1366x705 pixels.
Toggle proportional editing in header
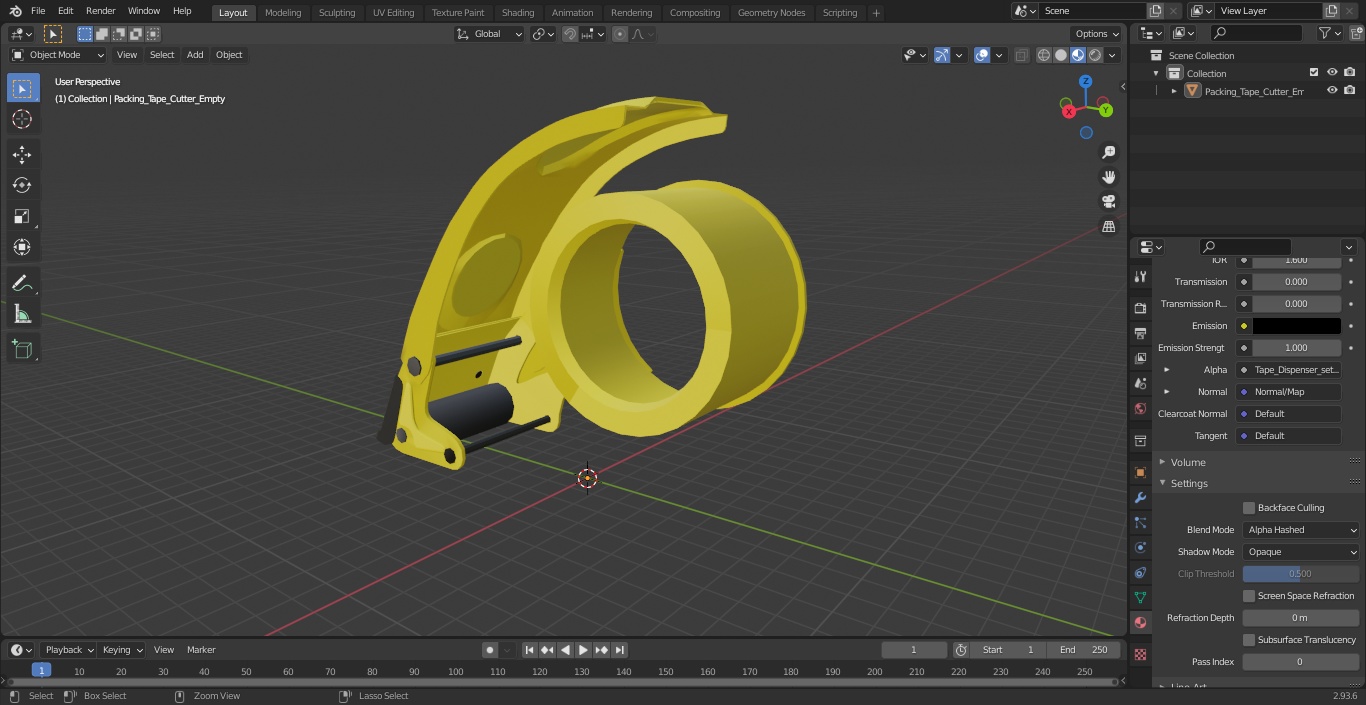point(620,34)
